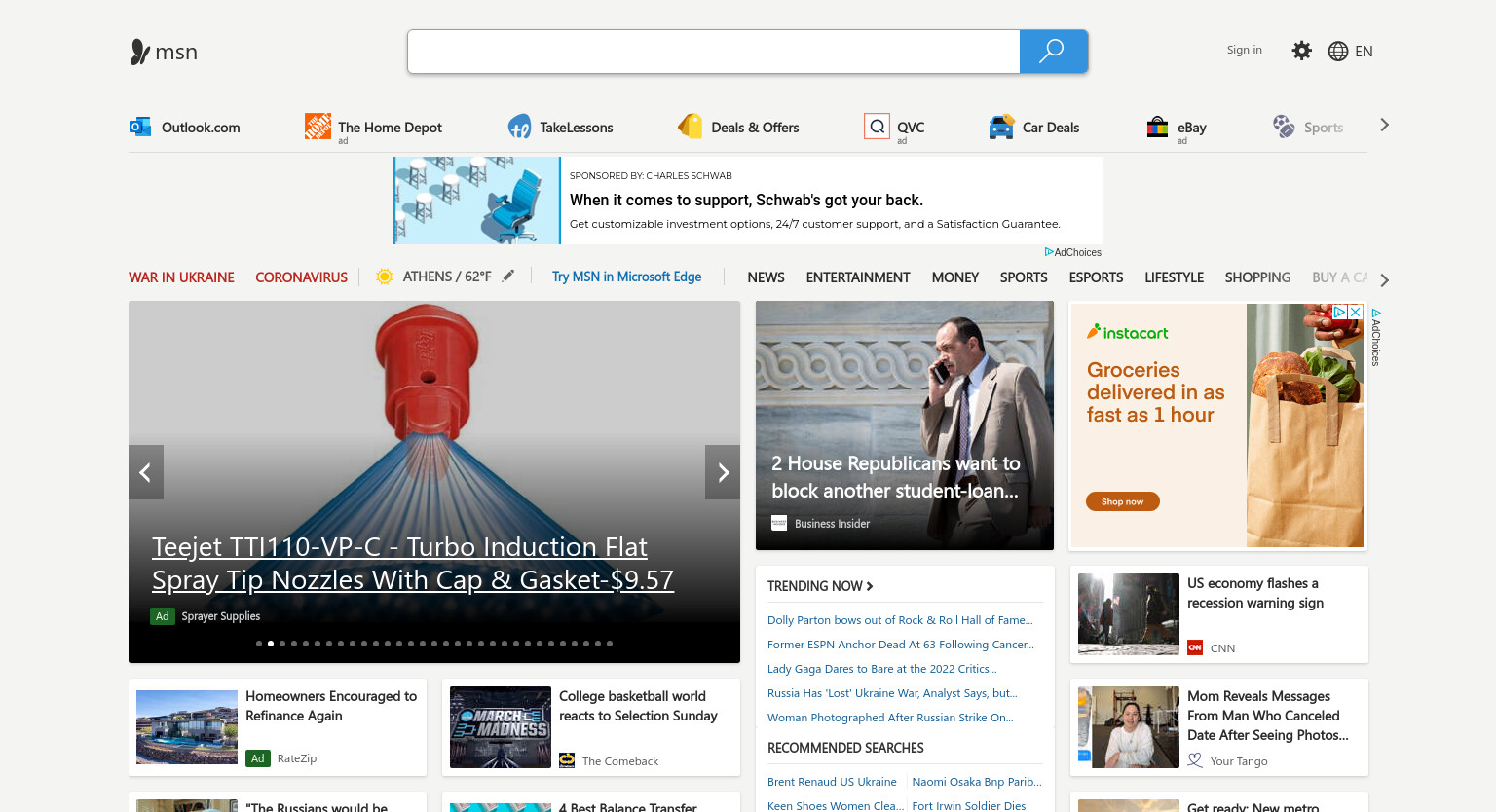Click EN language label
The height and width of the screenshot is (812, 1496).
point(1364,52)
